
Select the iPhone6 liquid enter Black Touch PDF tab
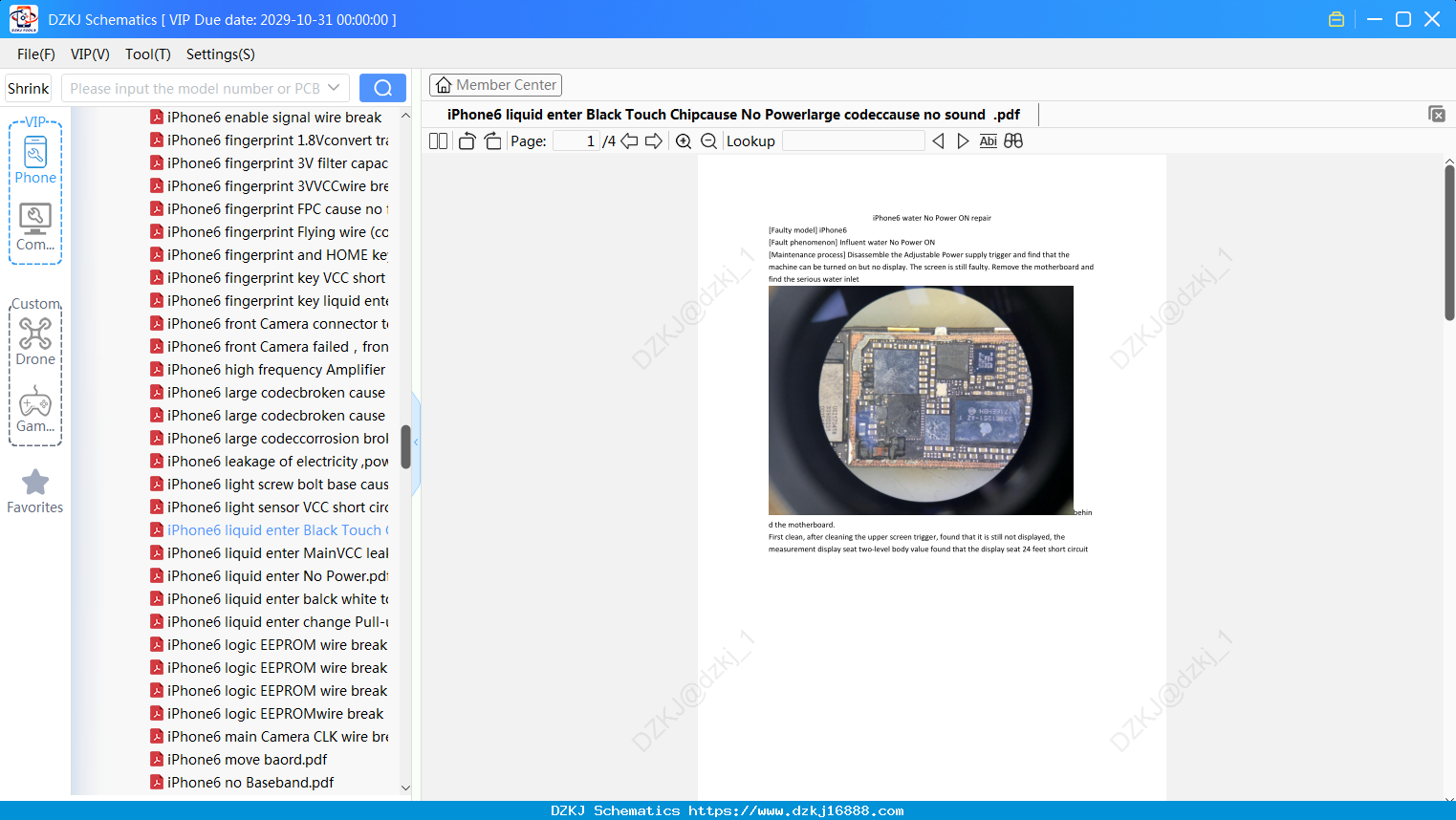click(733, 115)
